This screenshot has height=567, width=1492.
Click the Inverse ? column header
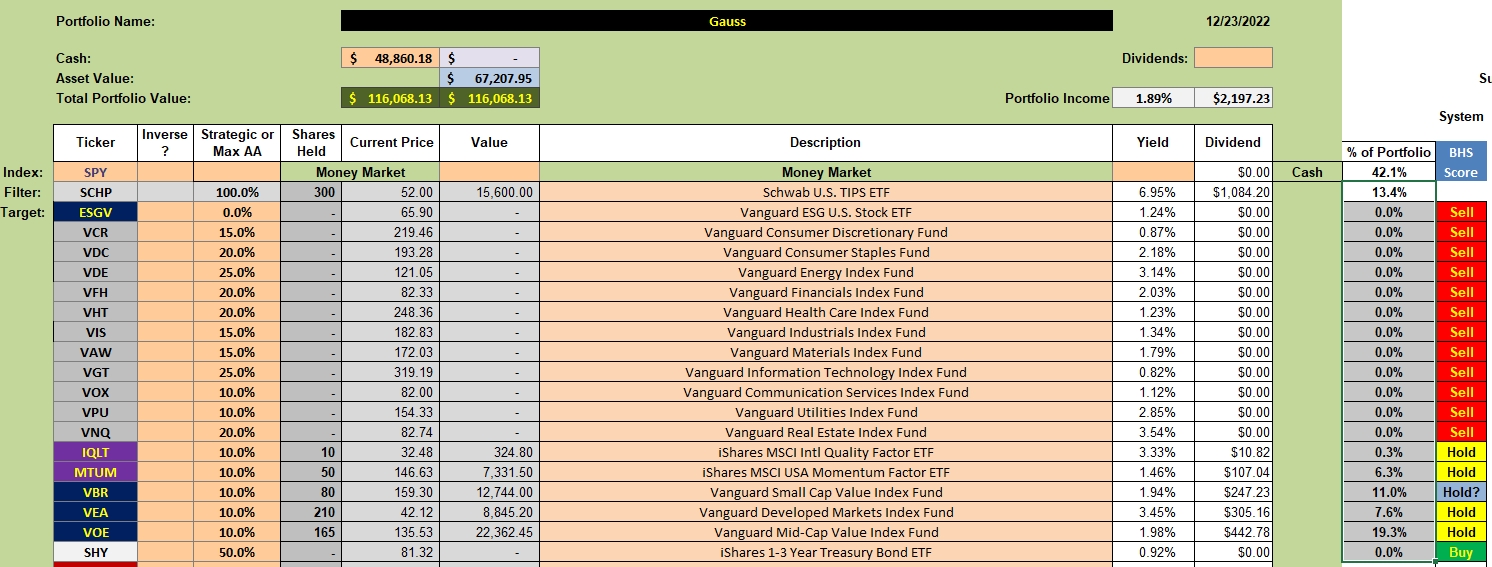(165, 143)
